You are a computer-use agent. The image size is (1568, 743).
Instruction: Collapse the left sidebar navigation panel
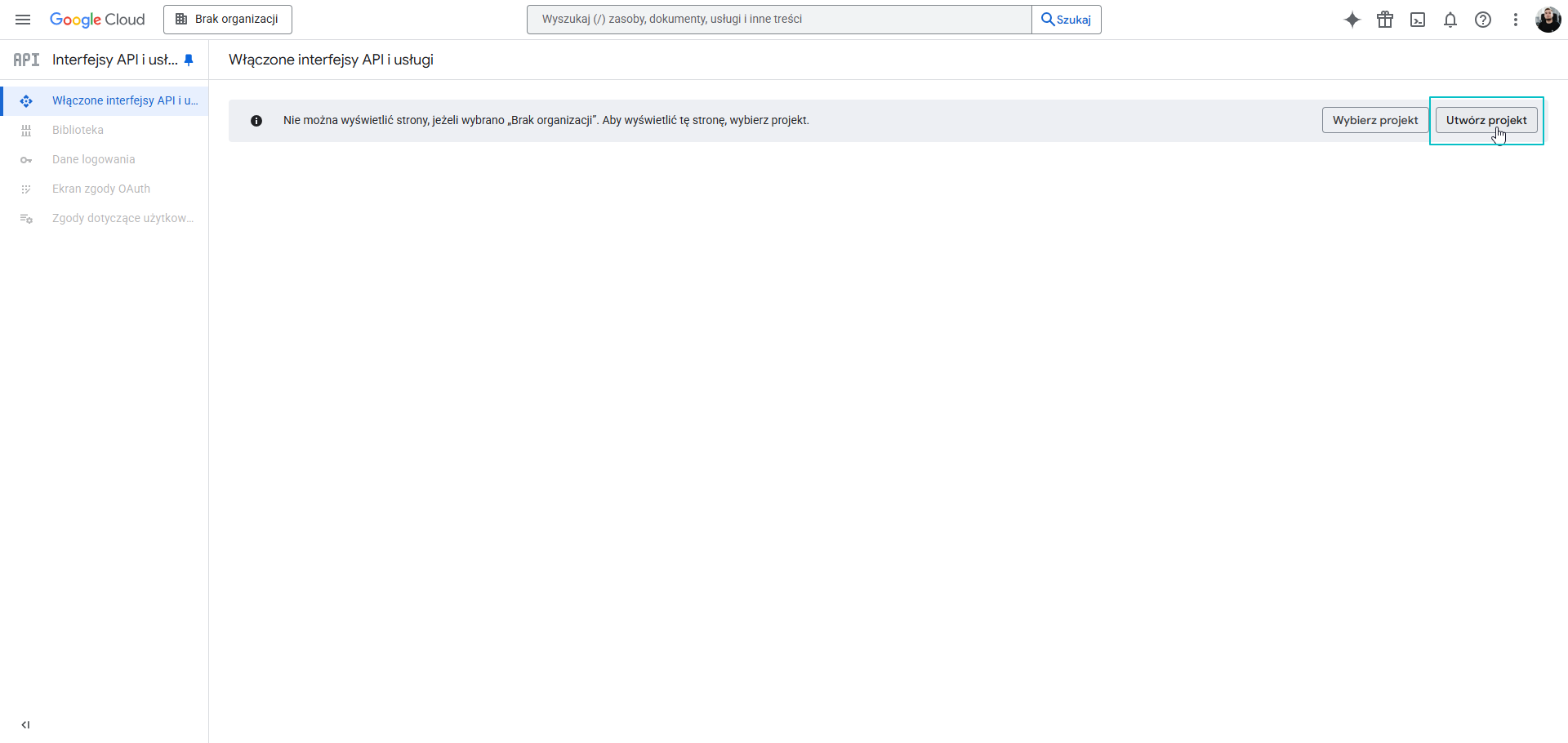[x=25, y=724]
